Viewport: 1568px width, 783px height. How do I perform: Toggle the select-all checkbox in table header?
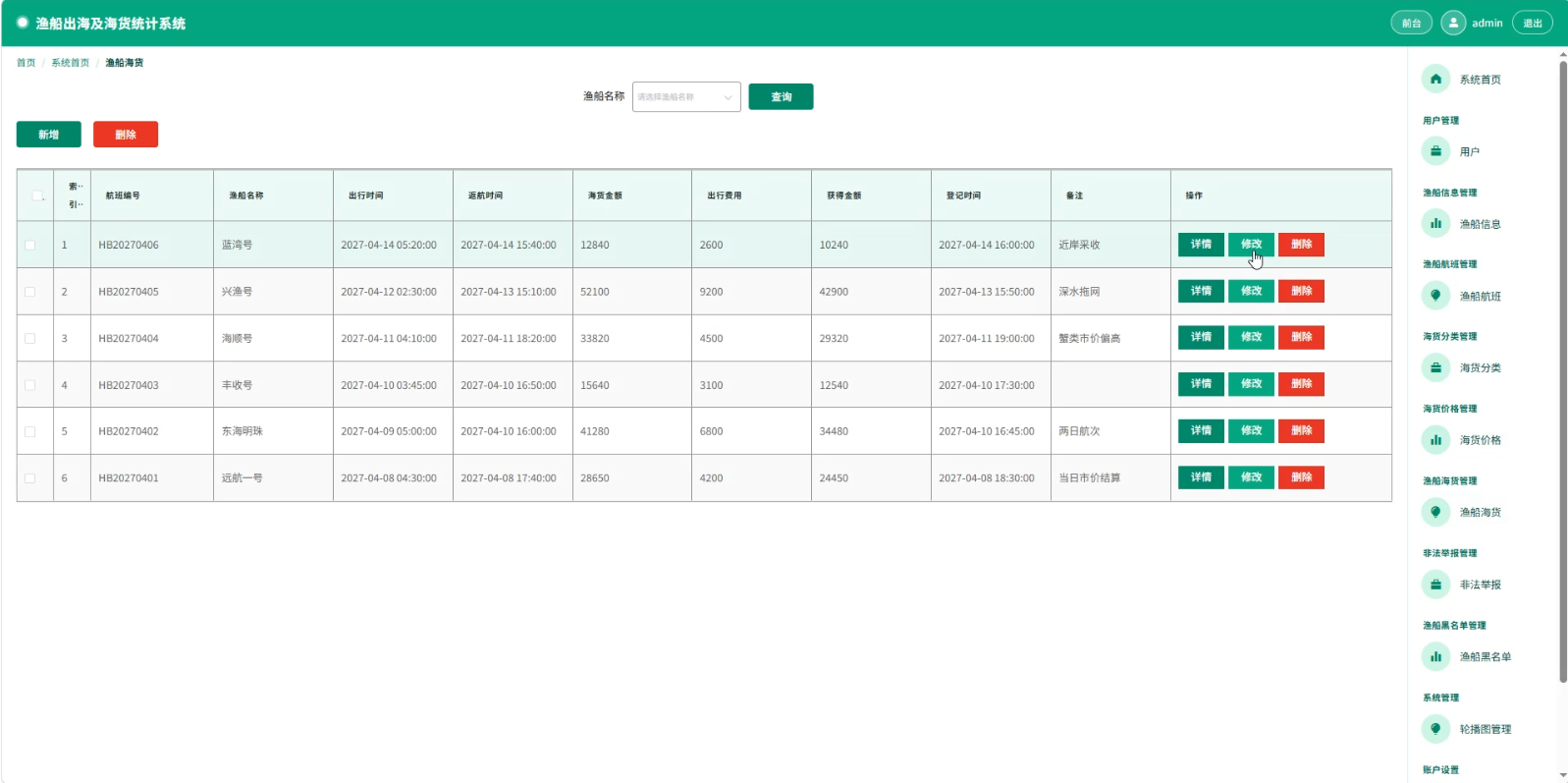click(37, 196)
